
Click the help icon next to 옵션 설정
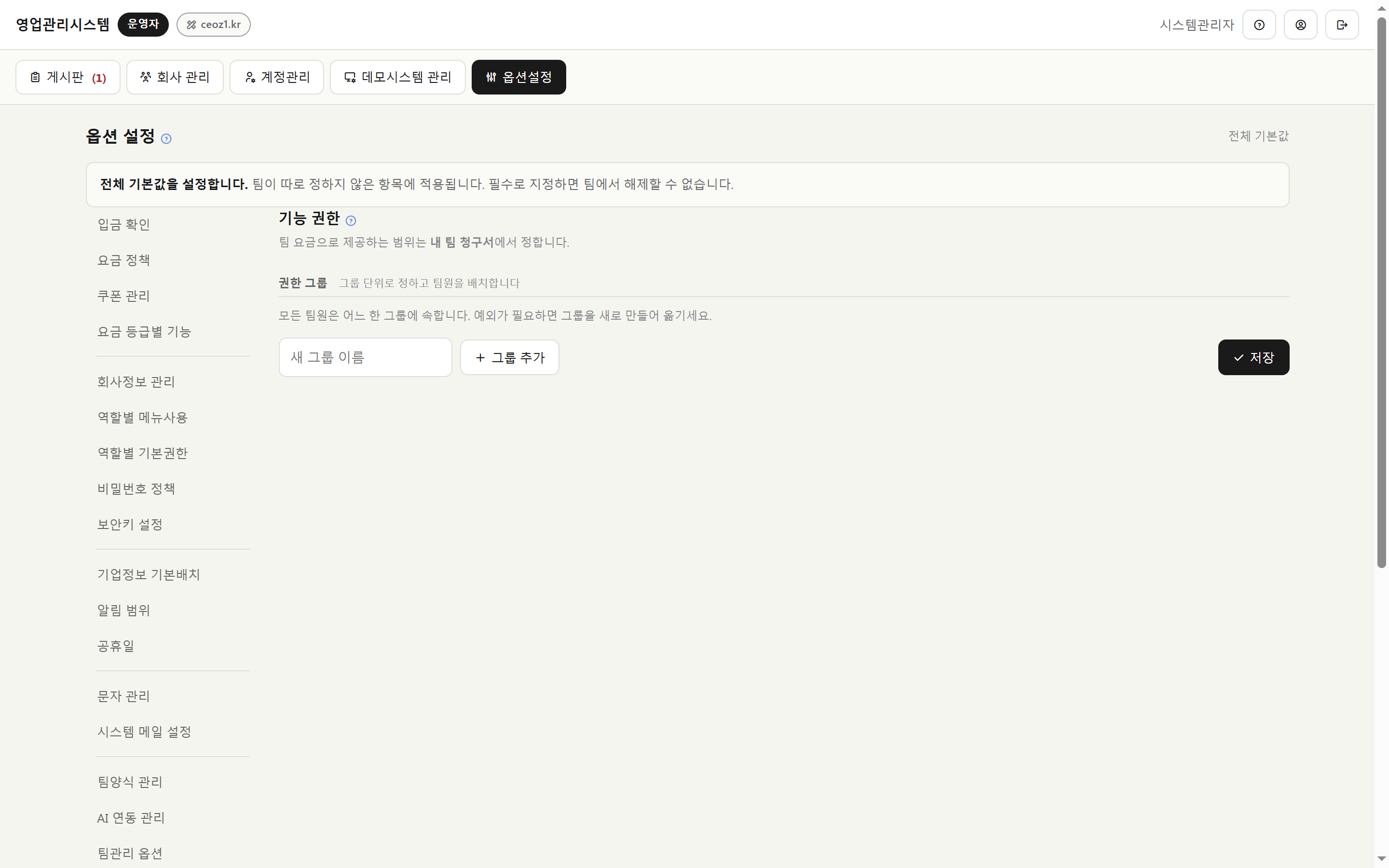click(166, 138)
